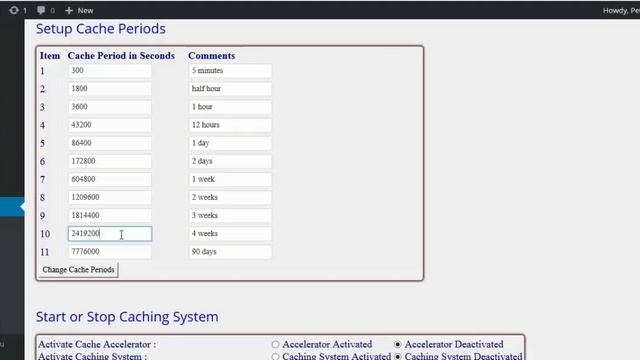
Task: Open the Howdy user account menu
Action: click(x=621, y=11)
